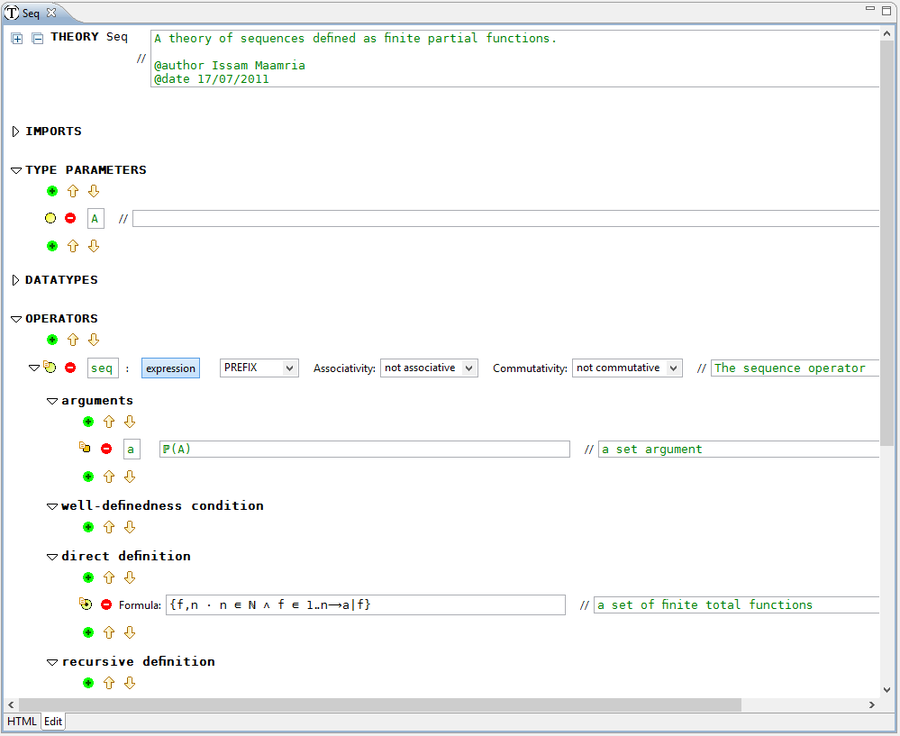
Task: Click the type parameter name field A
Action: coord(95,219)
